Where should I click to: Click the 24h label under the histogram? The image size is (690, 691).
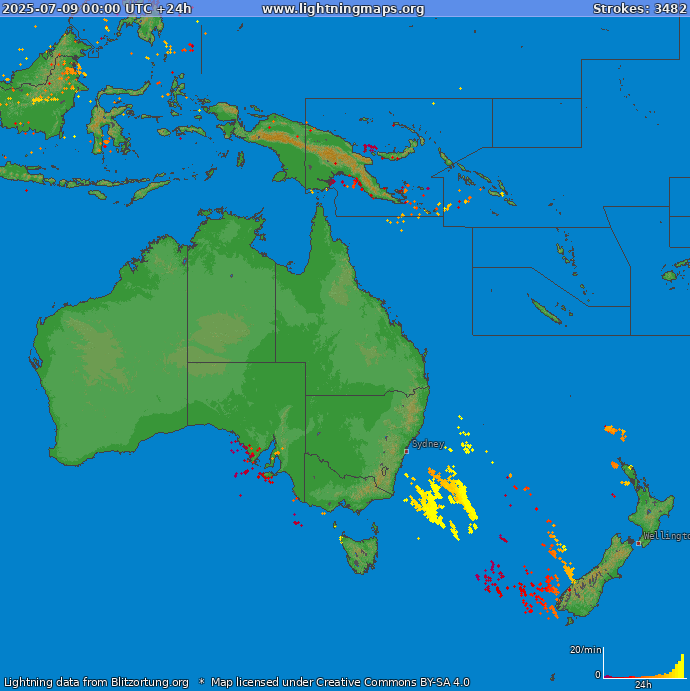(644, 685)
